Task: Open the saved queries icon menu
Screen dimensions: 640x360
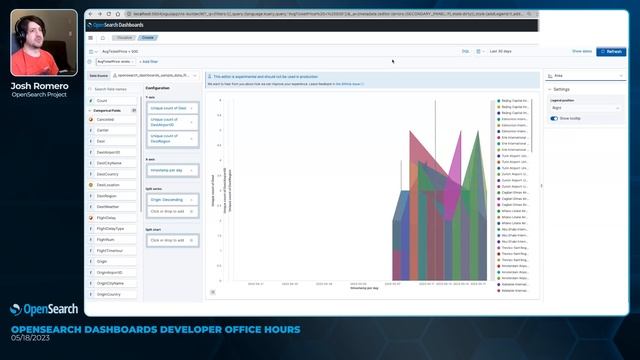Action: (92, 51)
